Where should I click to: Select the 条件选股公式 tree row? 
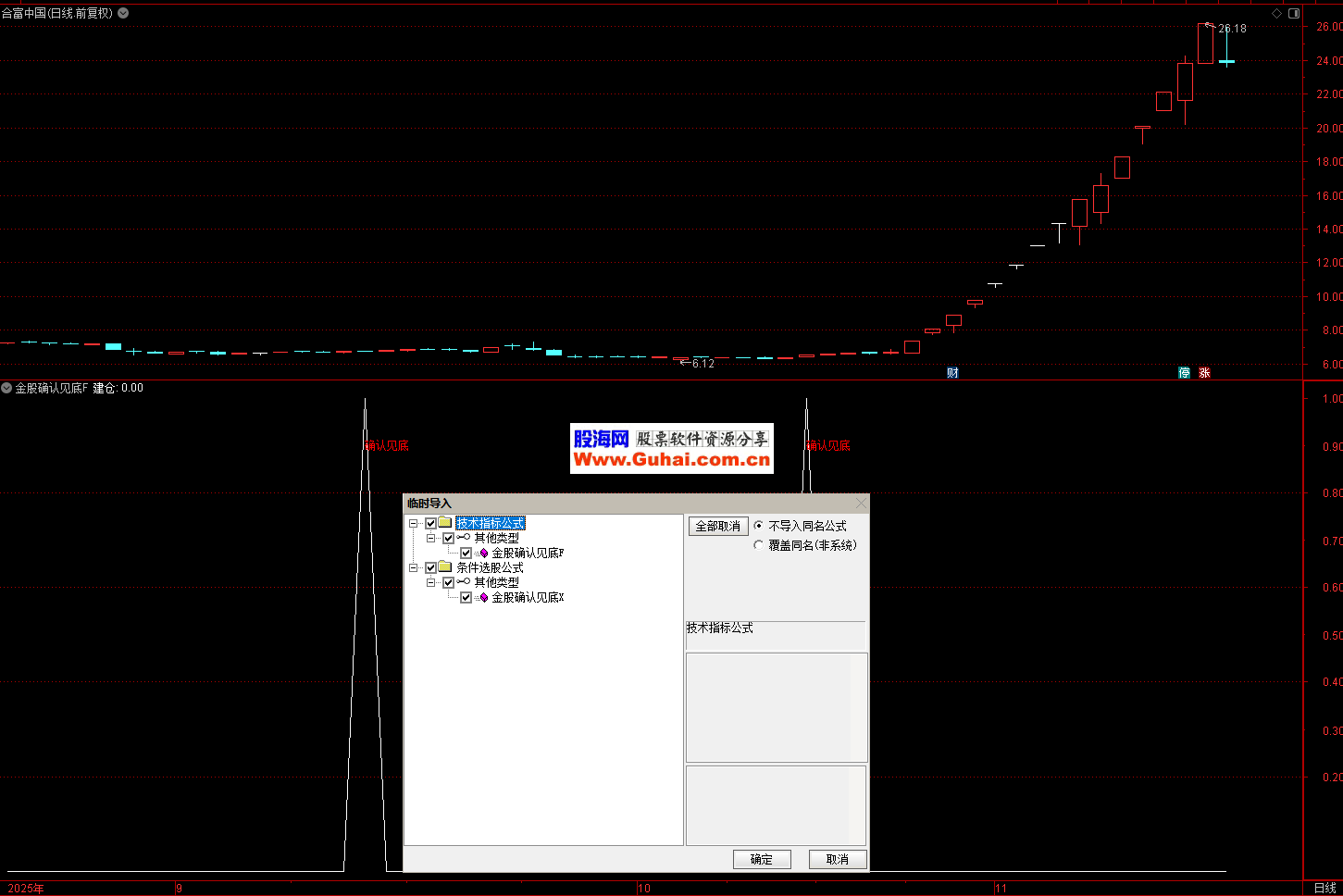pos(491,567)
